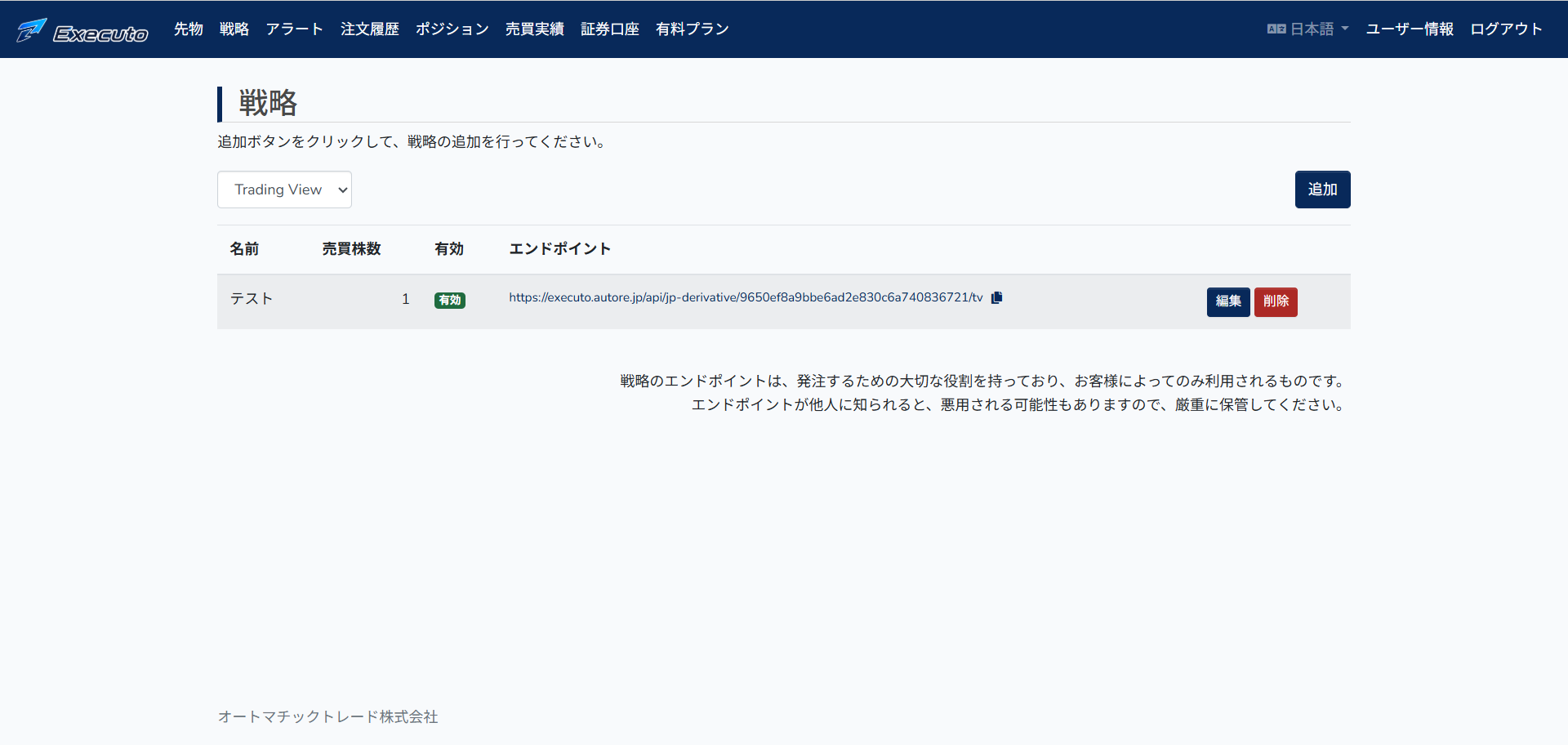Click the Executo logo
1568x745 pixels.
(82, 30)
